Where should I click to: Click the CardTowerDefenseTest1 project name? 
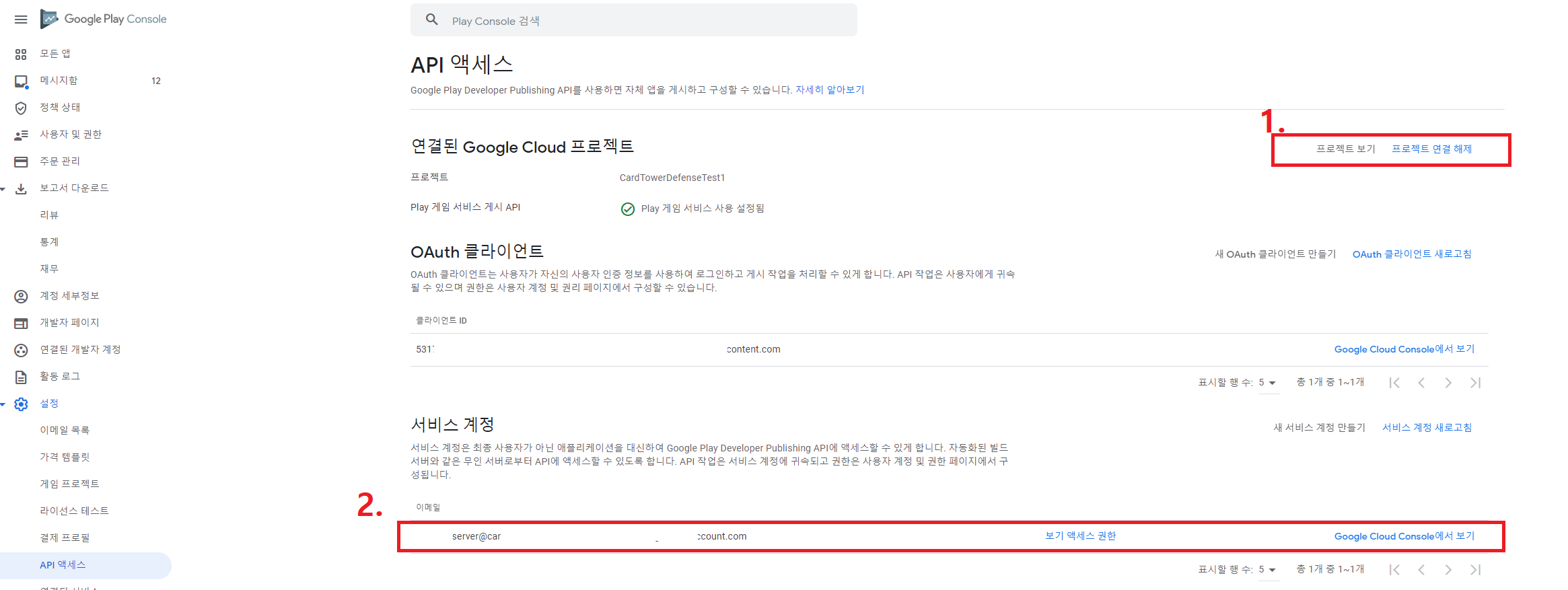(672, 178)
